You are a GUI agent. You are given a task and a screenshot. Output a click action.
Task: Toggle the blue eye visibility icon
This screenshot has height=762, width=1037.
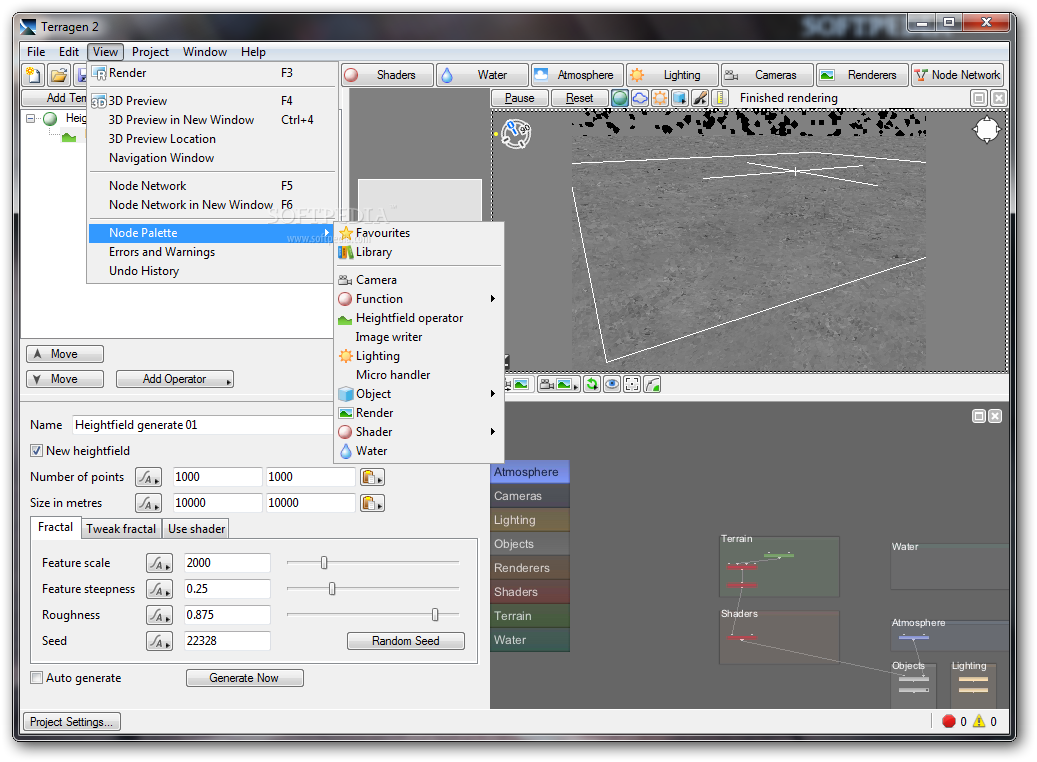[612, 384]
